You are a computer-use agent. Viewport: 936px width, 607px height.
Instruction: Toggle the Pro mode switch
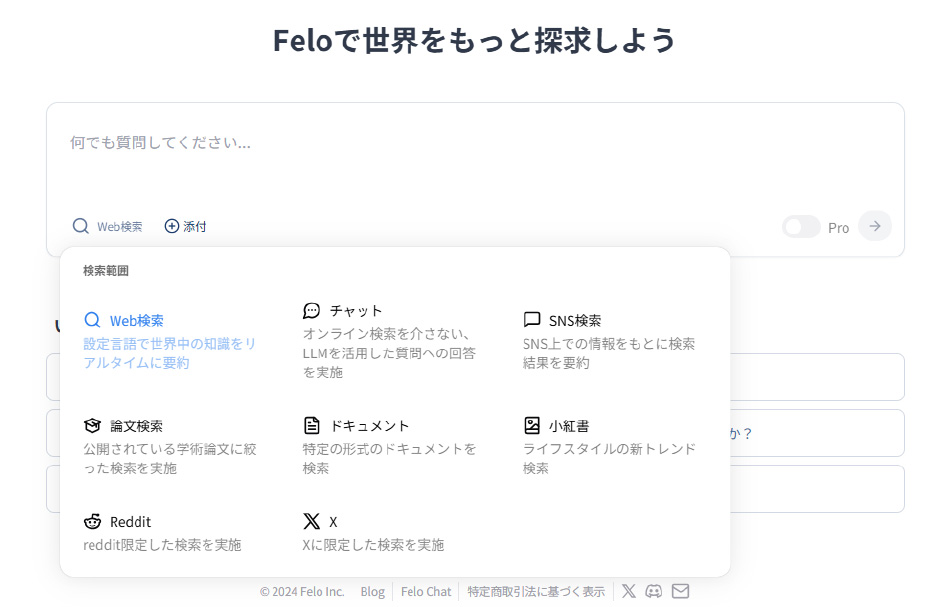coord(801,227)
